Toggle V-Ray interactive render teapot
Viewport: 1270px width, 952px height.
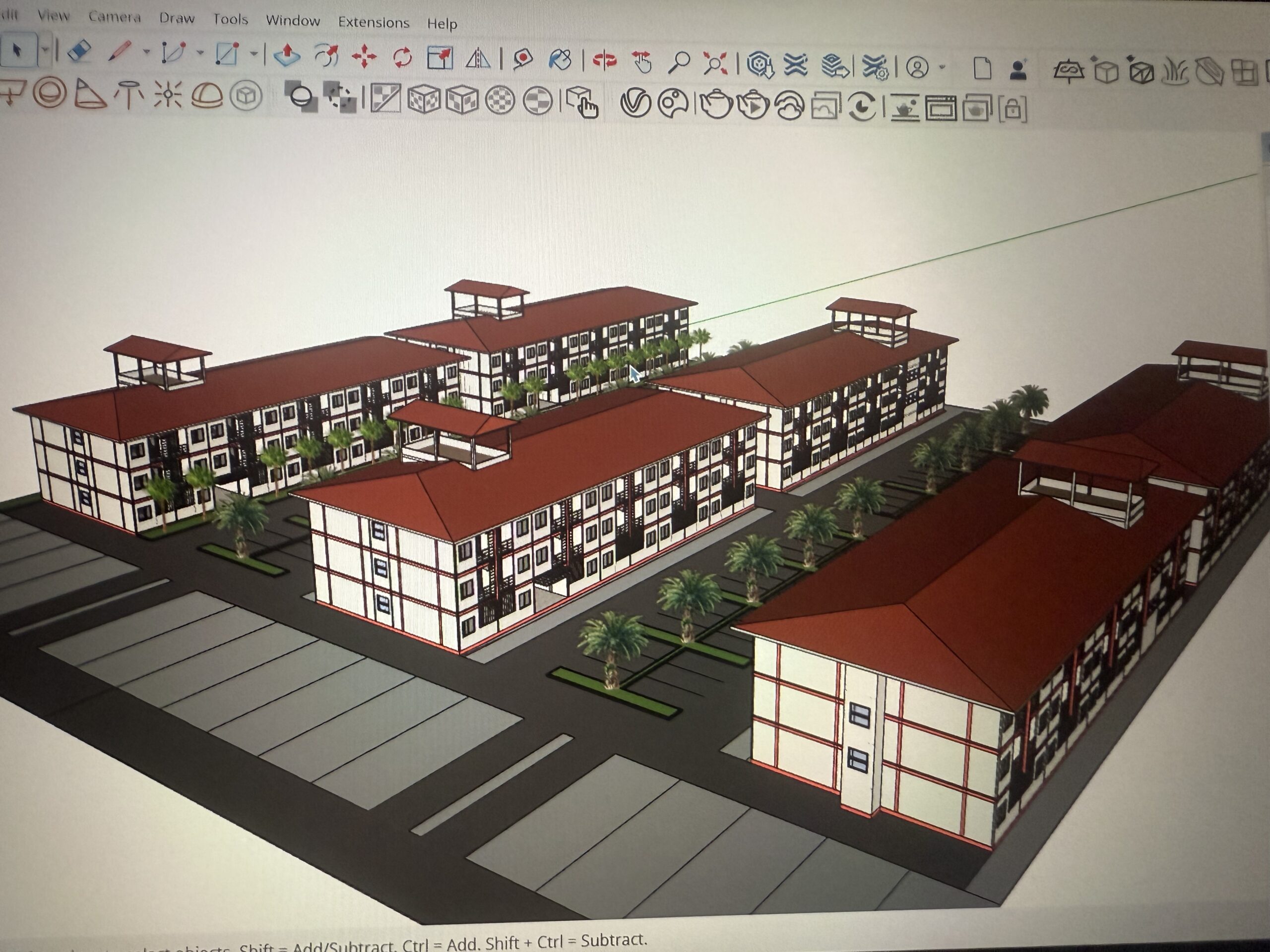coord(753,105)
